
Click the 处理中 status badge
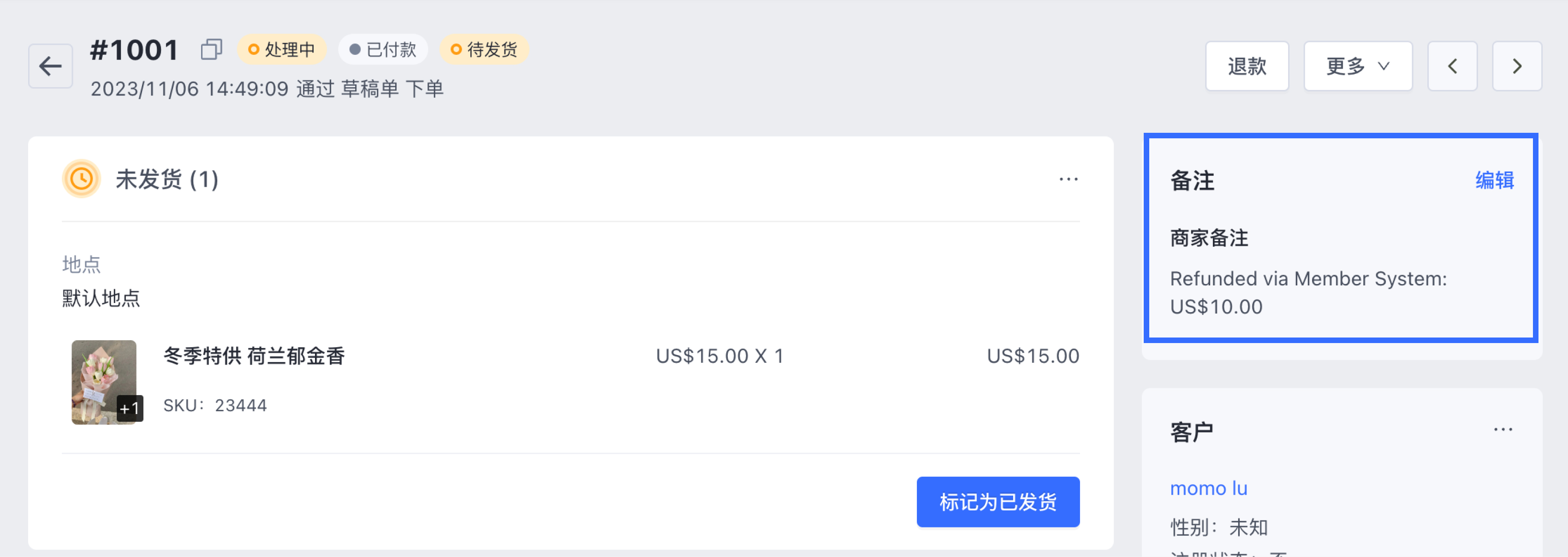(x=282, y=49)
